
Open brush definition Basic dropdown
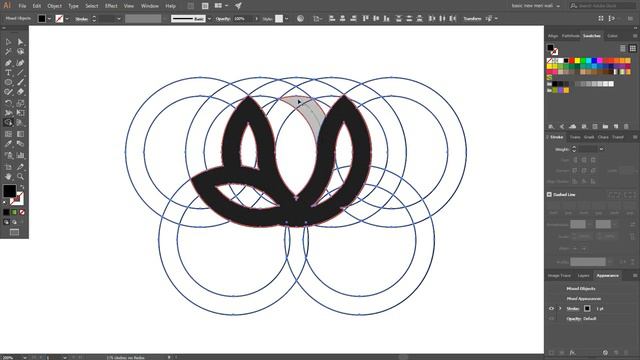tap(209, 19)
